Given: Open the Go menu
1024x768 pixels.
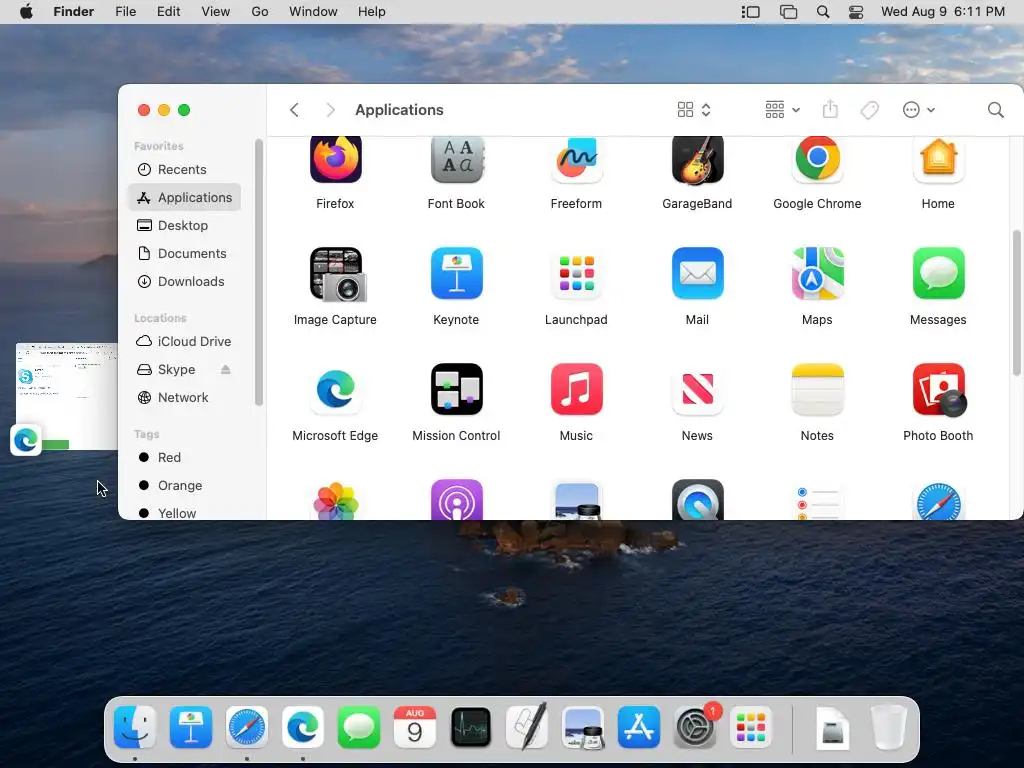Looking at the screenshot, I should pos(260,12).
